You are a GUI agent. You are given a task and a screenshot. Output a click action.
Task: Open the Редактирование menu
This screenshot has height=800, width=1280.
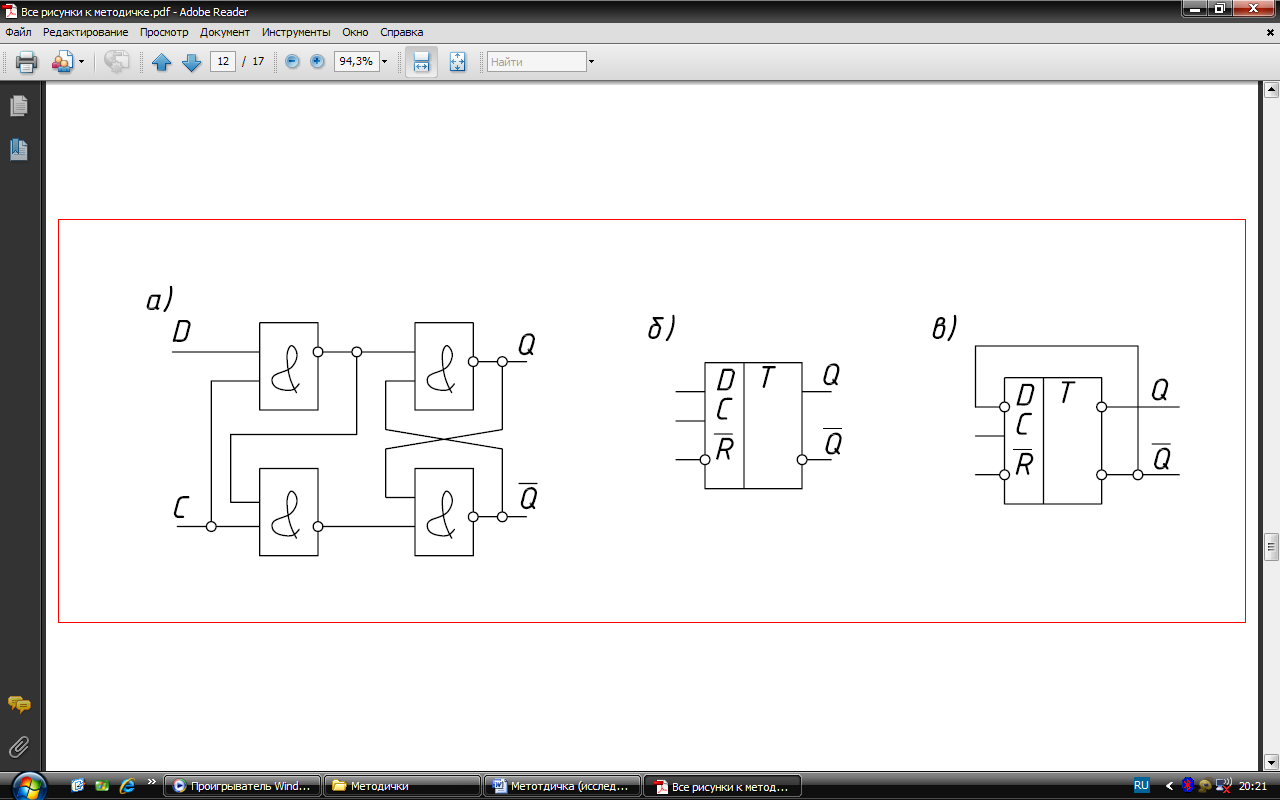click(x=85, y=32)
